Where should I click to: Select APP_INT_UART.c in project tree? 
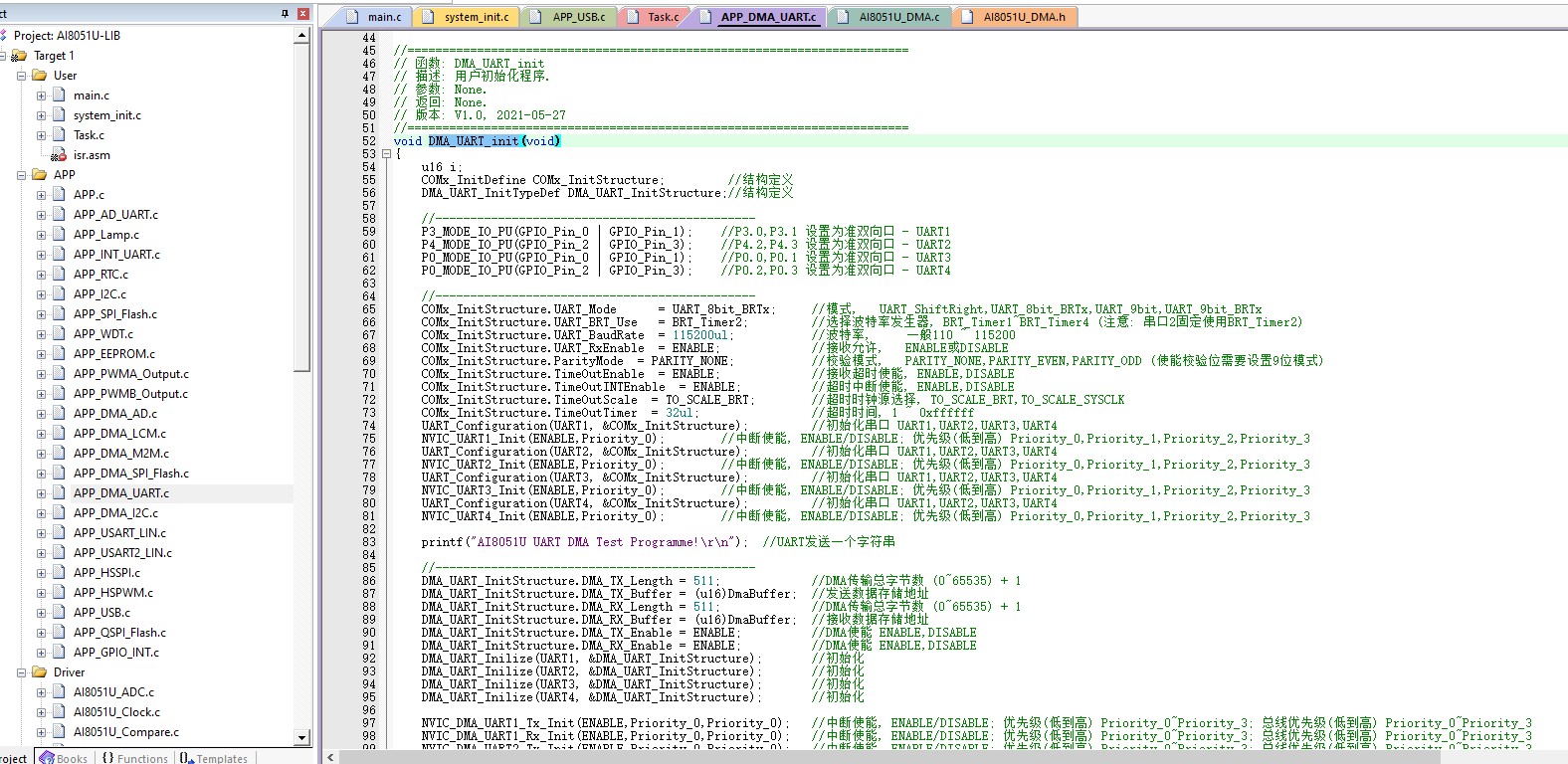[x=116, y=255]
